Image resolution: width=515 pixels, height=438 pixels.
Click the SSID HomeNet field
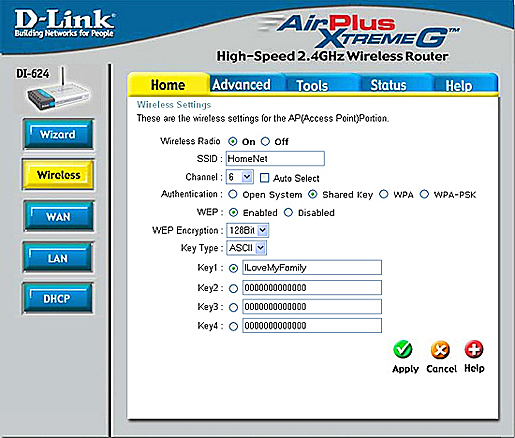pos(275,158)
